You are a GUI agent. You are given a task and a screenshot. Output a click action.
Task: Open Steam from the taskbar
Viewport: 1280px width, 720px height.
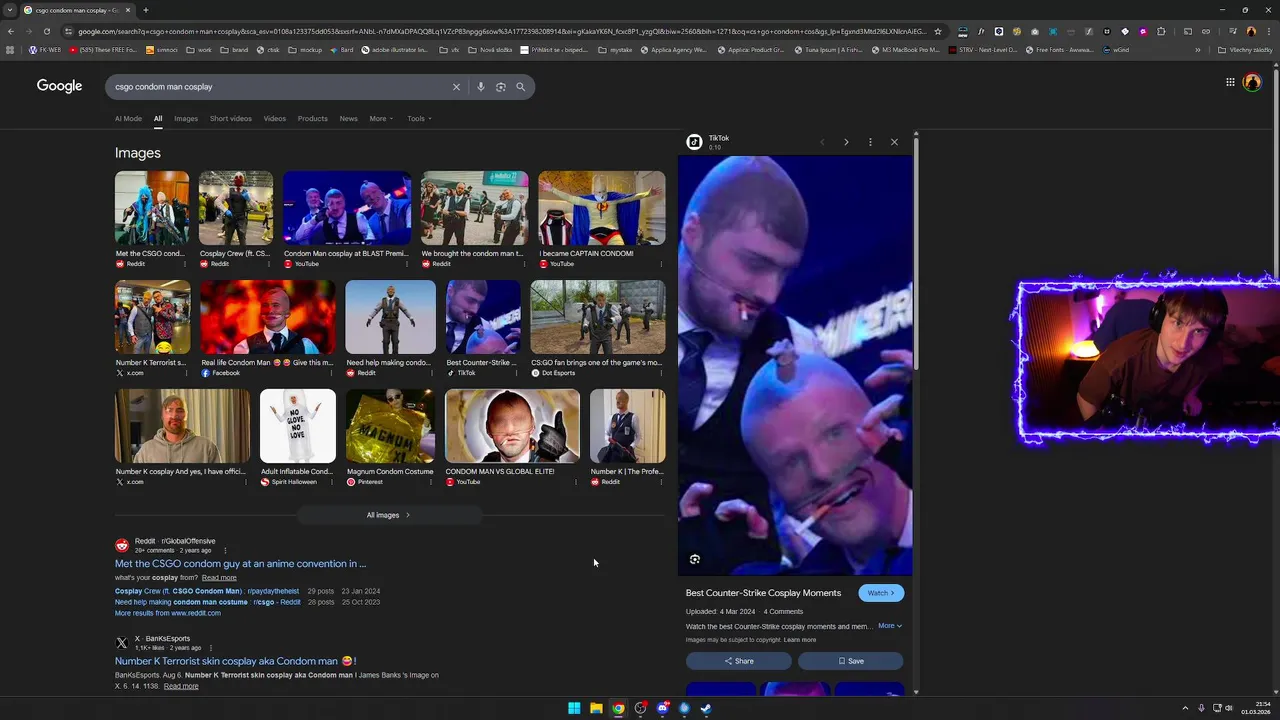pyautogui.click(x=706, y=708)
